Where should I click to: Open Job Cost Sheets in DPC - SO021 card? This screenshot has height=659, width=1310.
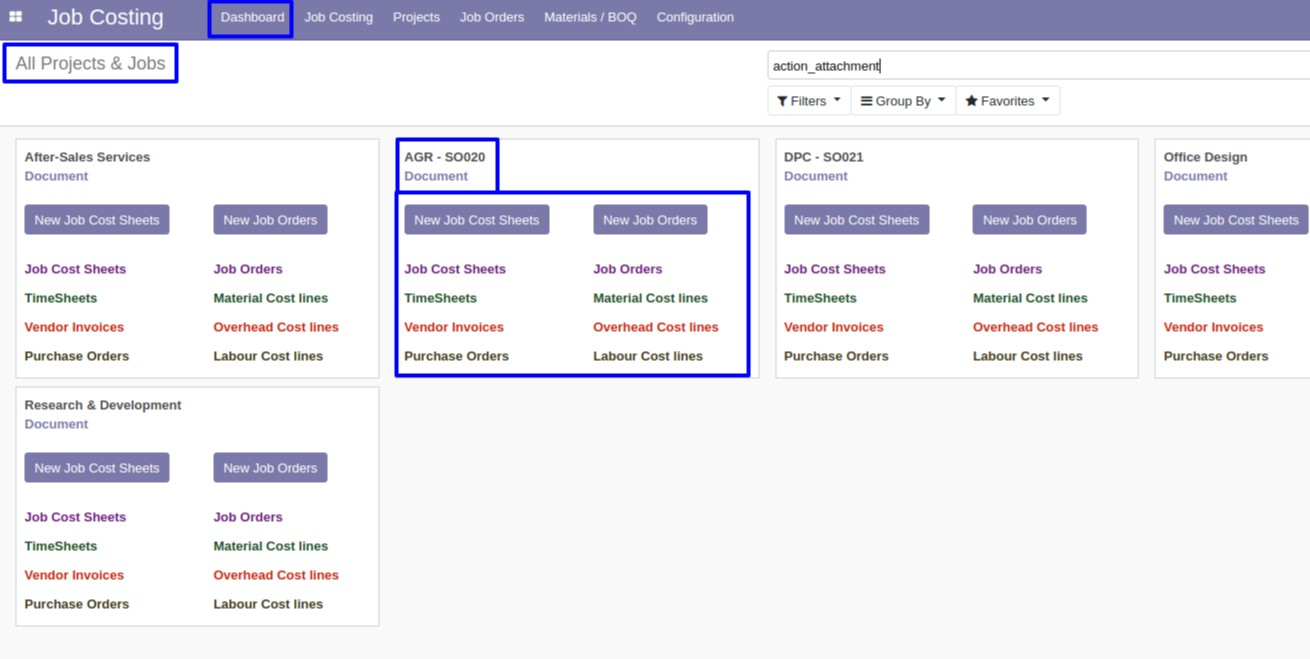[x=835, y=269]
